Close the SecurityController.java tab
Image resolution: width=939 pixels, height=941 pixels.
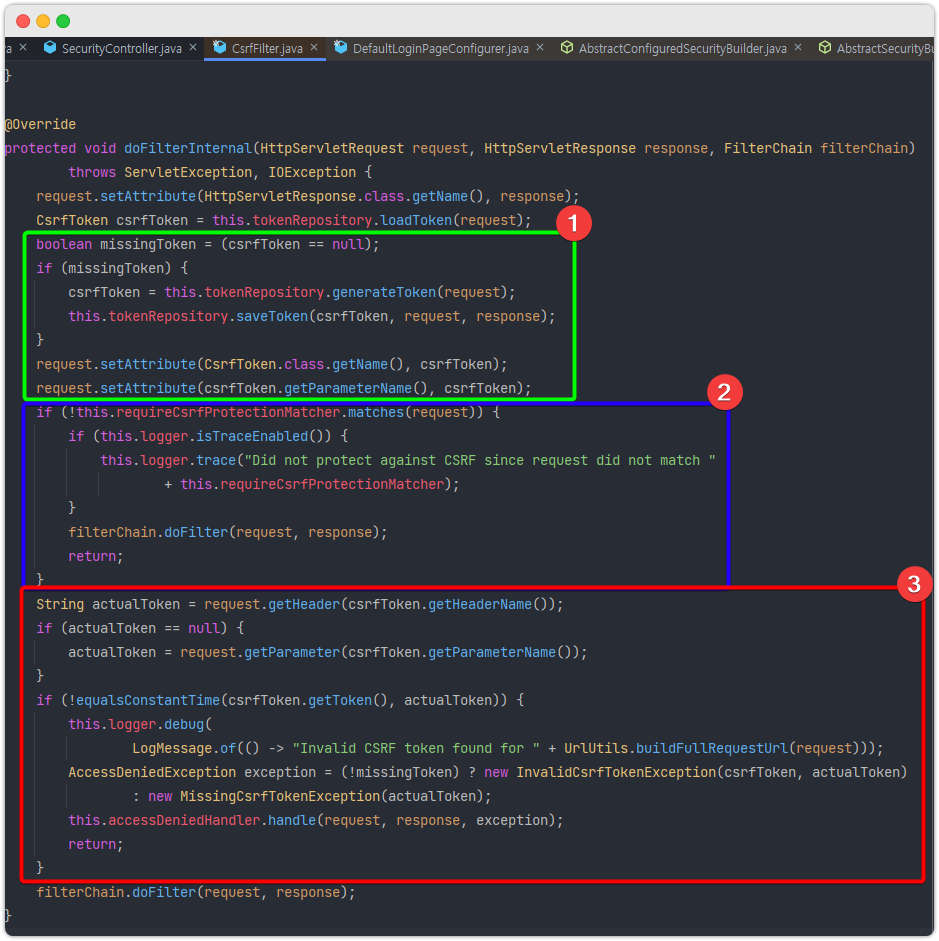tap(190, 46)
